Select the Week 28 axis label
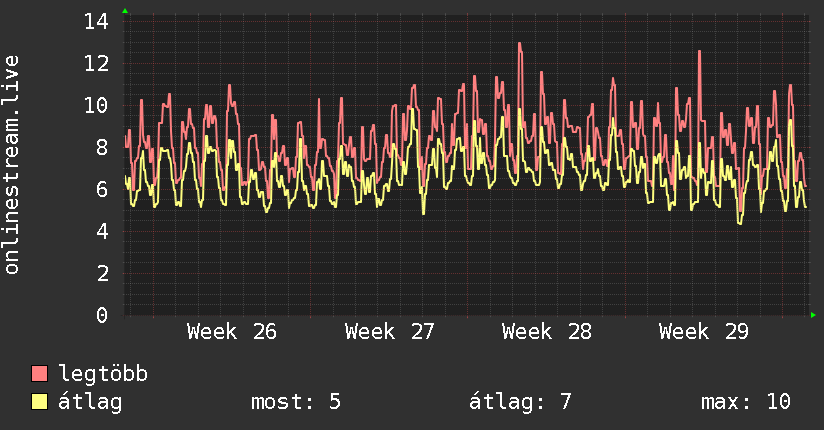The image size is (824, 430). pyautogui.click(x=547, y=332)
